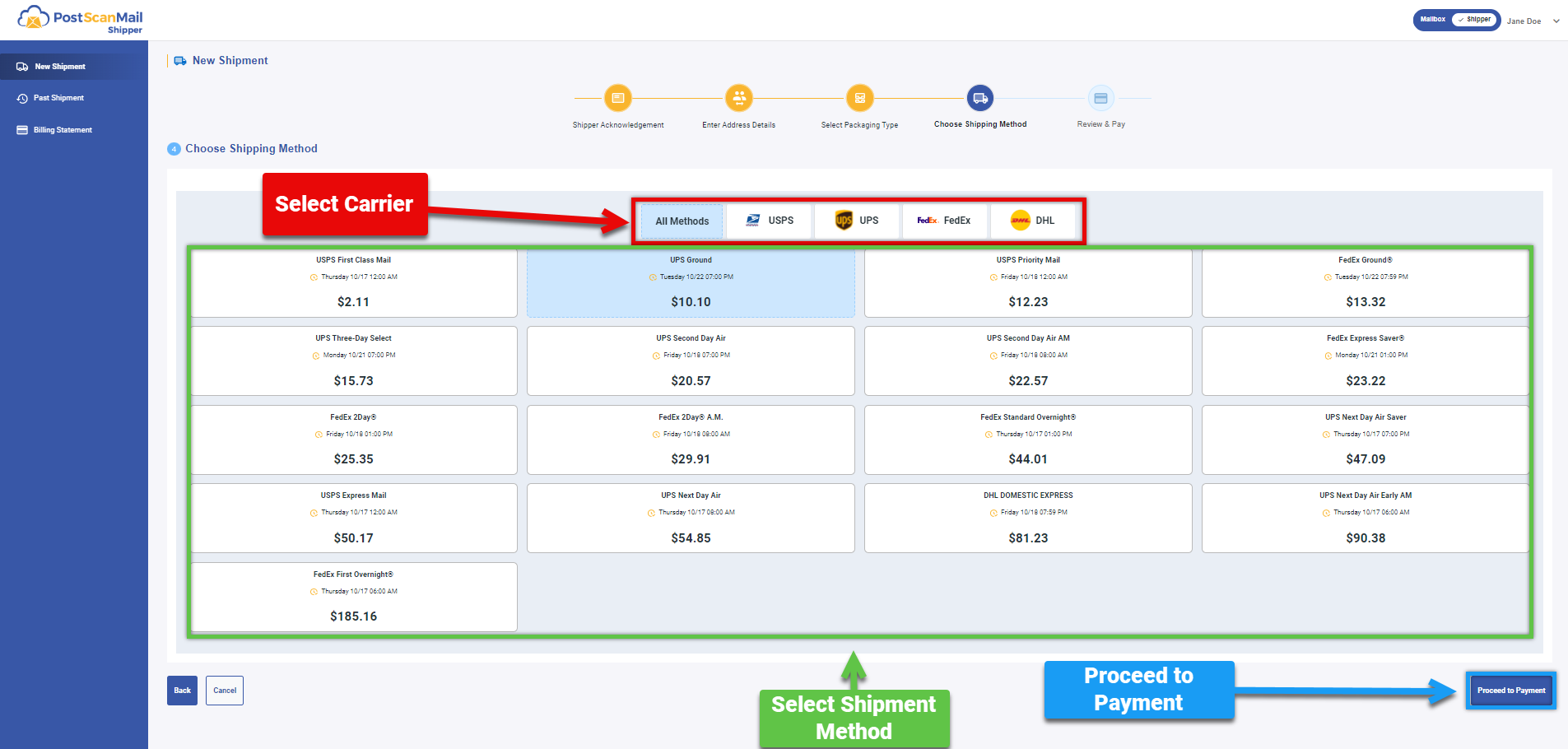
Task: Click the Past Shipment history icon
Action: [x=22, y=98]
